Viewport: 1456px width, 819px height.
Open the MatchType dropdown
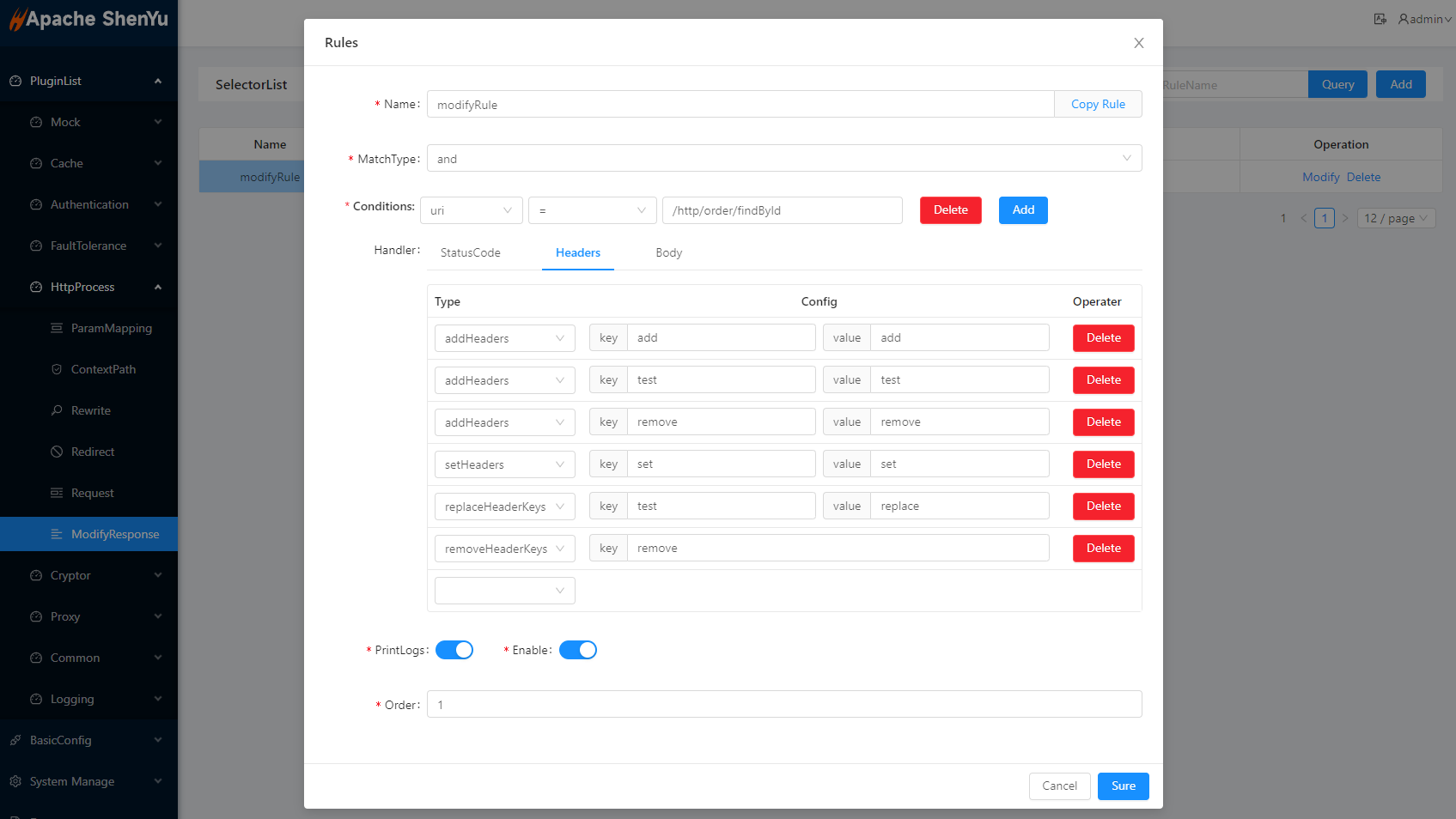tap(783, 159)
